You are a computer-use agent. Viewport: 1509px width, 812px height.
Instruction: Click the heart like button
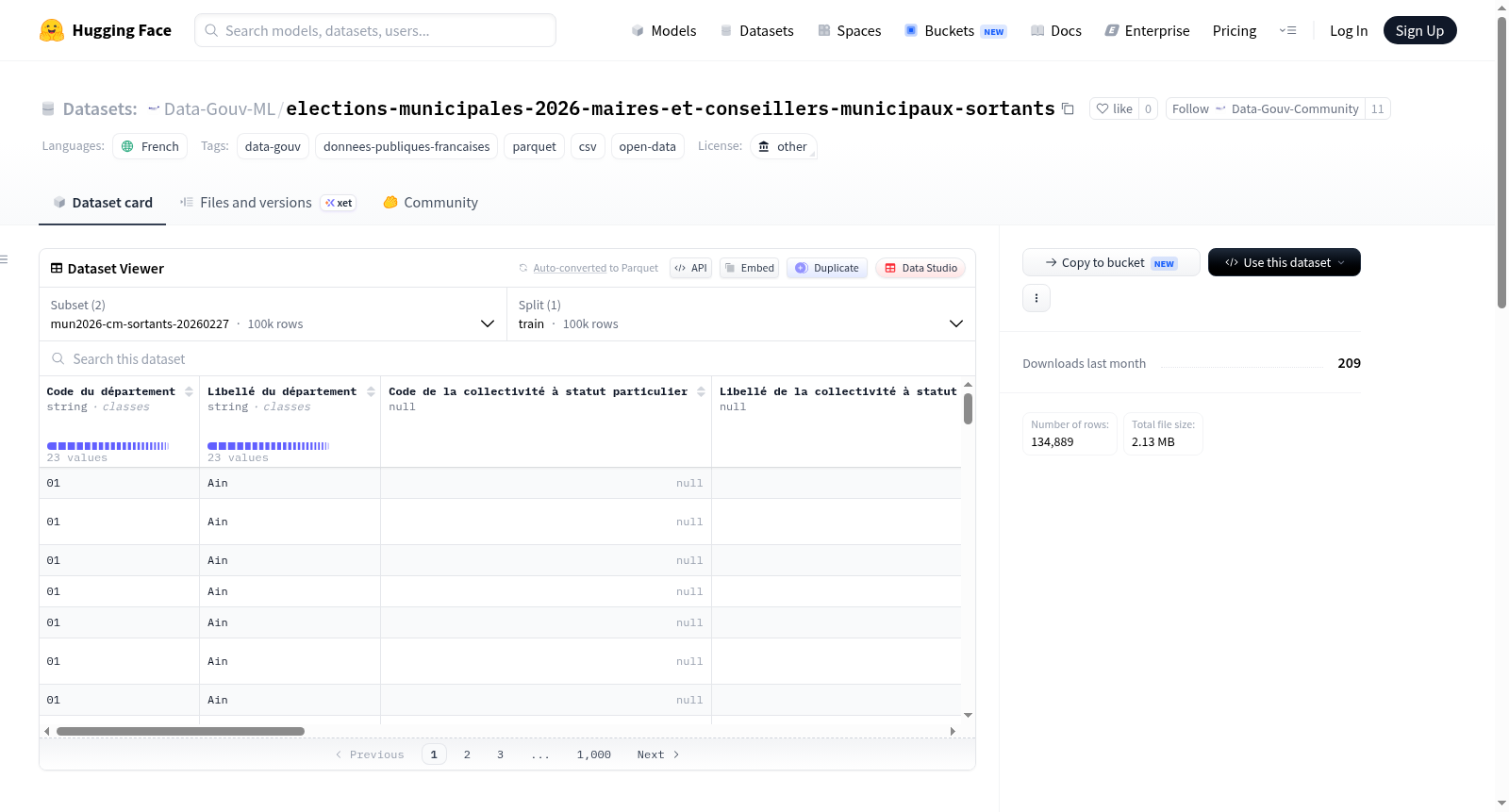coord(1114,108)
